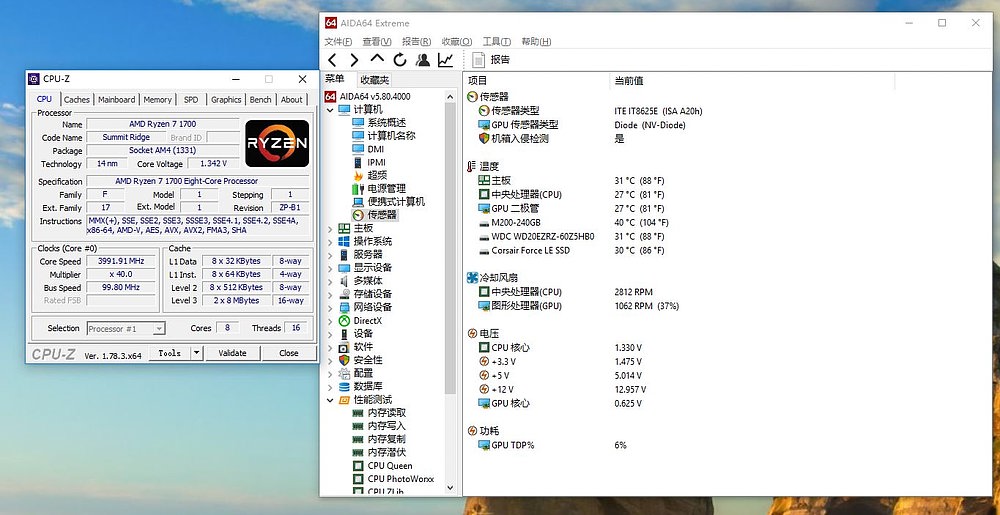Click the Tools button in CPU-Z
The height and width of the screenshot is (515, 1000).
[x=170, y=353]
